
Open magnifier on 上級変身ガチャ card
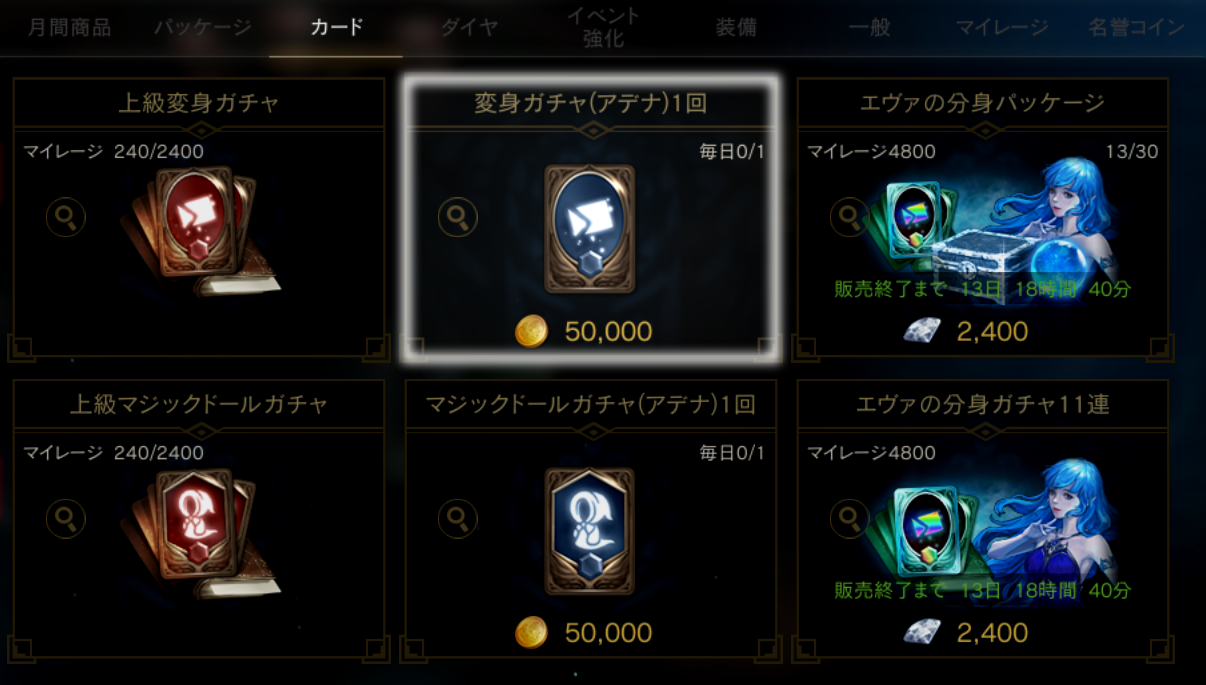pyautogui.click(x=66, y=216)
